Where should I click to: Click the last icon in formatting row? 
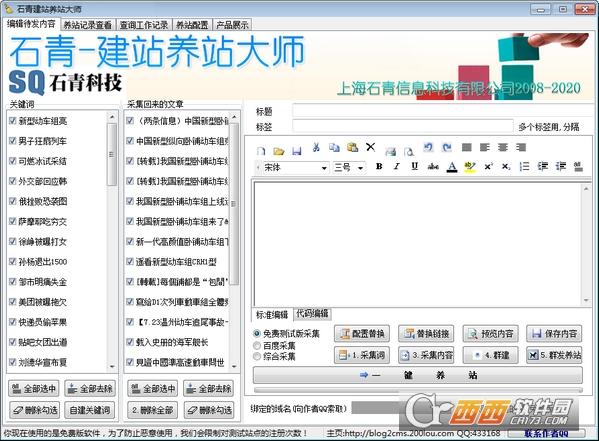click(x=578, y=166)
